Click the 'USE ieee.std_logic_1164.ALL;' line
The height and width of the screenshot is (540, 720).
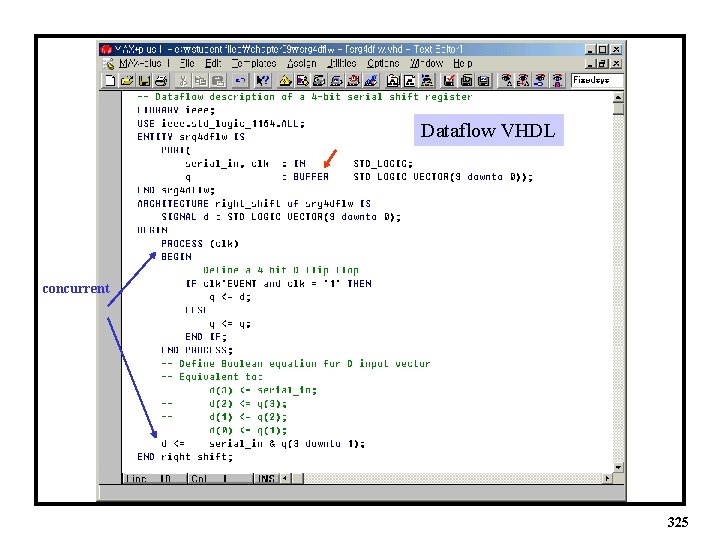point(221,124)
